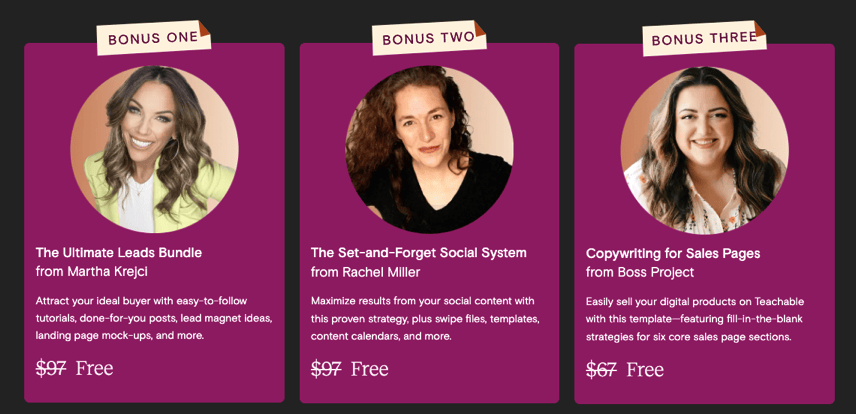The height and width of the screenshot is (414, 856).
Task: Select the "from Rachel Miller" author line
Action: [x=365, y=271]
